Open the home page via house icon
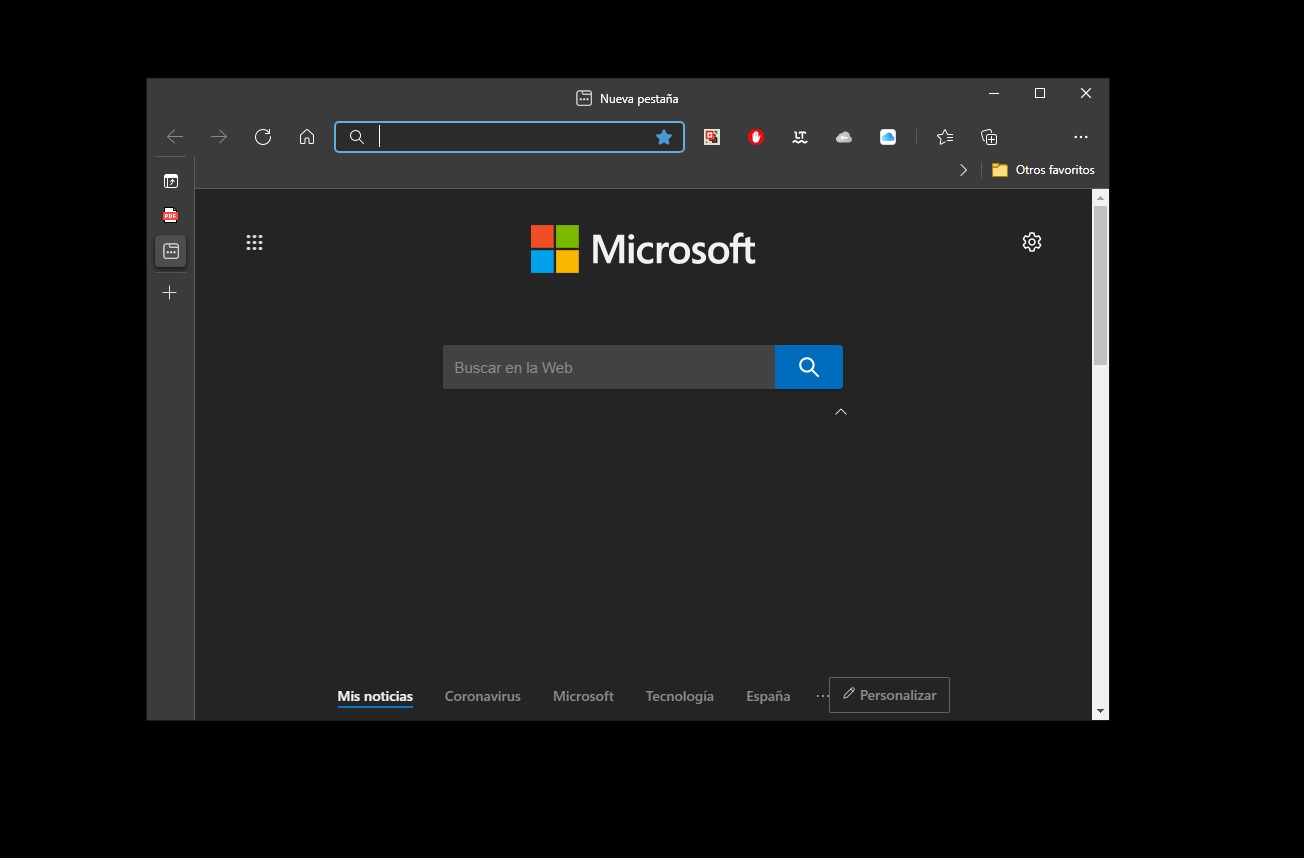1304x858 pixels. (x=307, y=137)
